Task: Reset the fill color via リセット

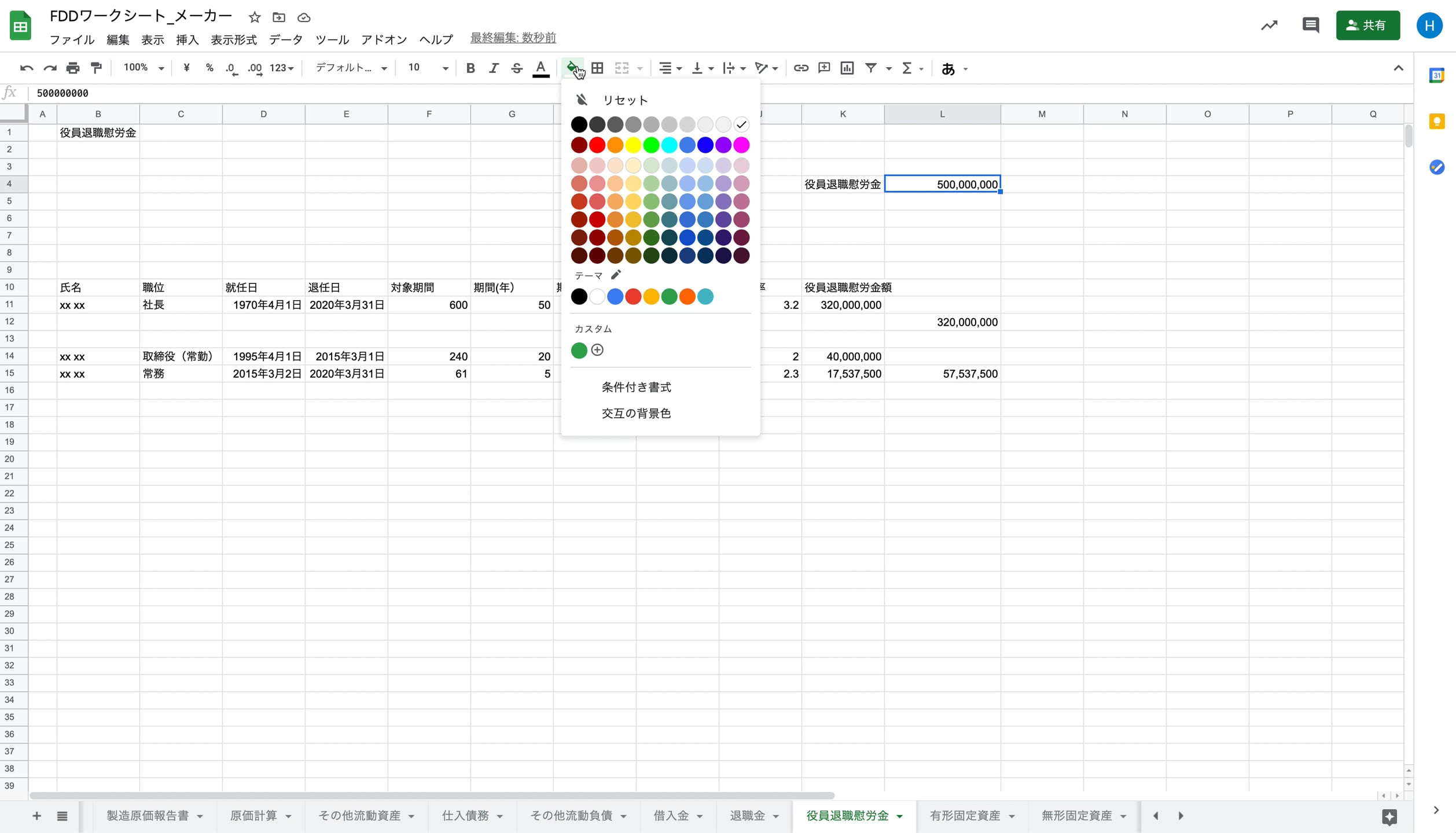Action: point(626,99)
